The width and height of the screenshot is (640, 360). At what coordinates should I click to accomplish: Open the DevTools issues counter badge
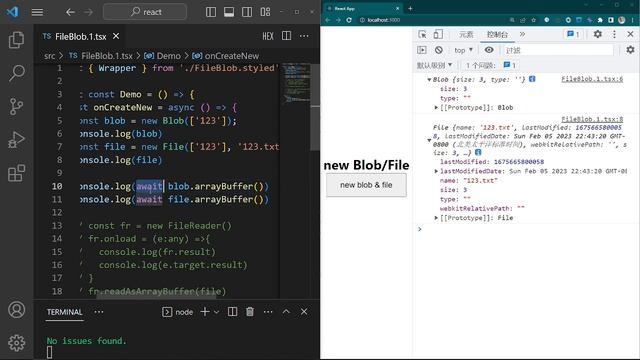tap(573, 34)
